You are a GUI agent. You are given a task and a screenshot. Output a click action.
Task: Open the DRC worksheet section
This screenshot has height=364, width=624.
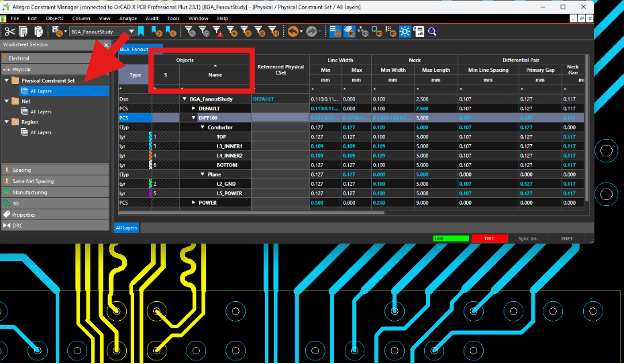click(x=55, y=226)
